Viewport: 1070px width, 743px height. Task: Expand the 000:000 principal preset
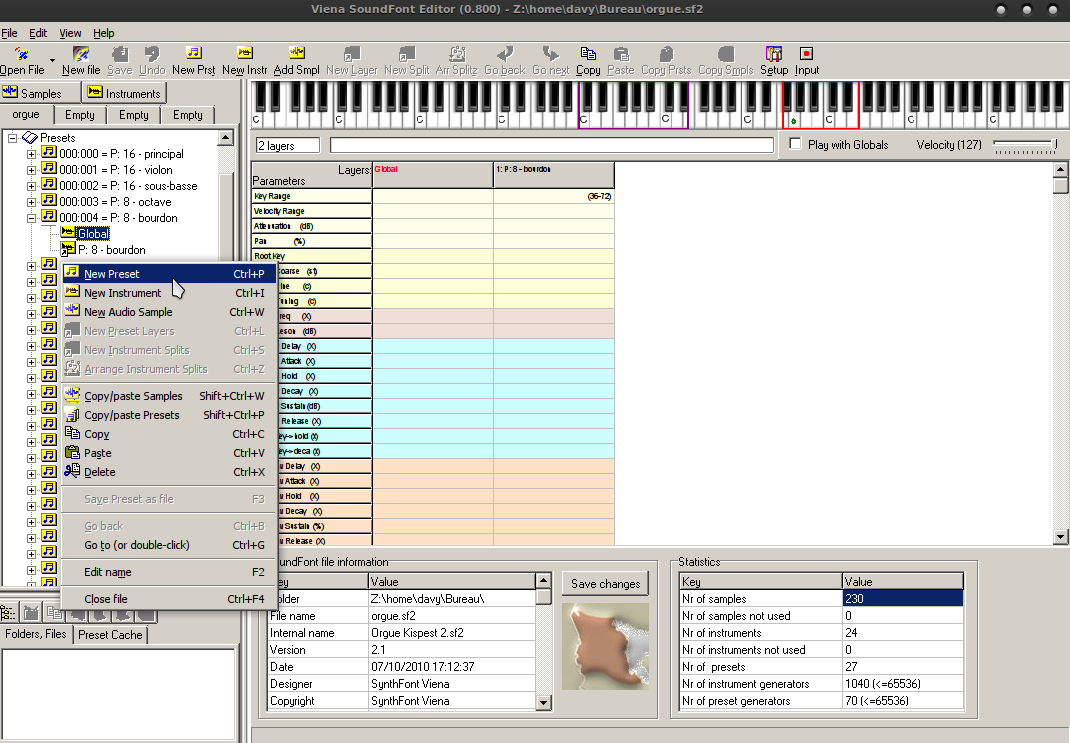click(31, 154)
